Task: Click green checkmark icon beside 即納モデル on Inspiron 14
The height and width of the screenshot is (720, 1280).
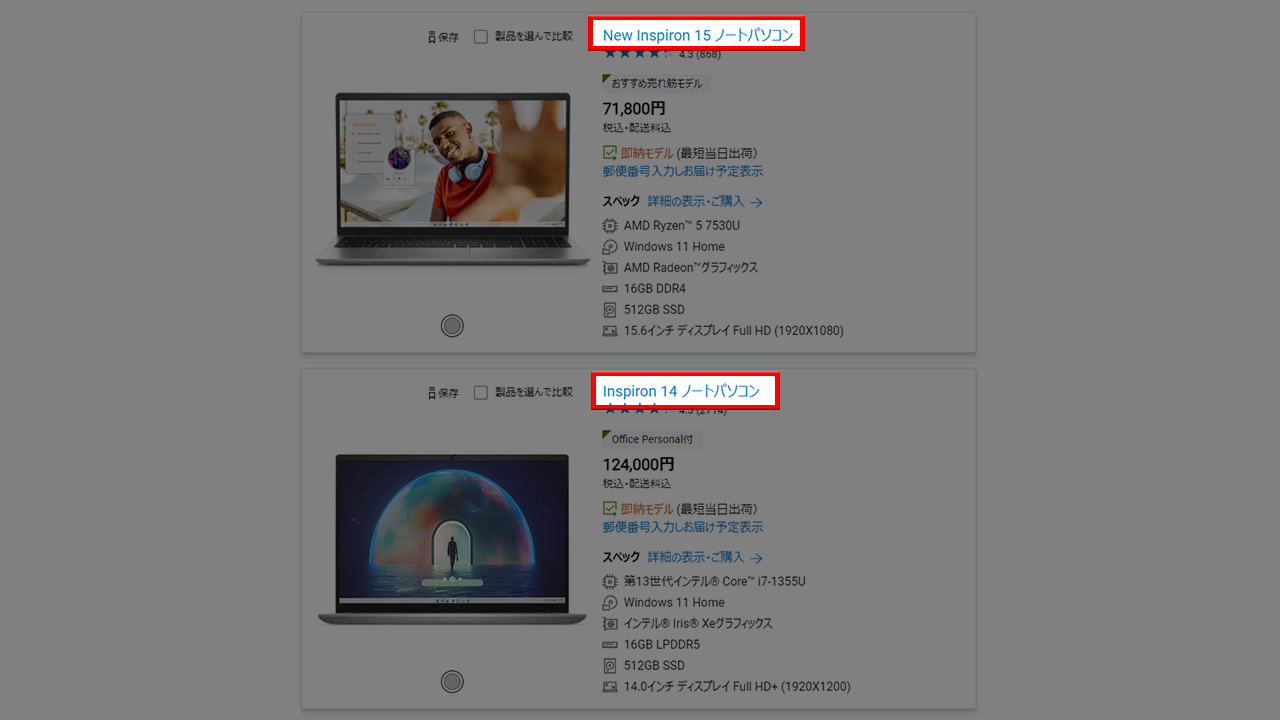Action: (x=610, y=509)
